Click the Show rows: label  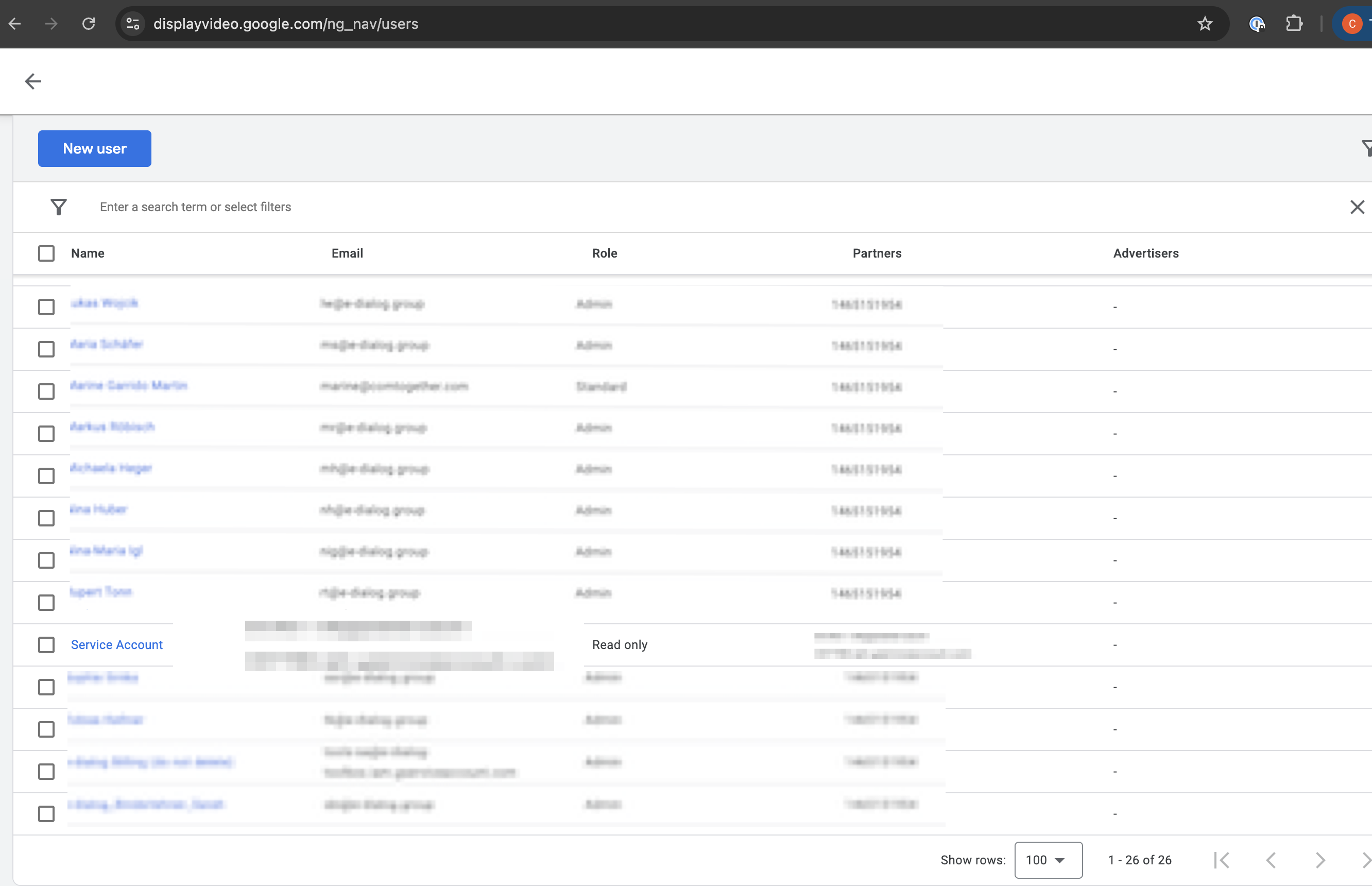coord(973,860)
